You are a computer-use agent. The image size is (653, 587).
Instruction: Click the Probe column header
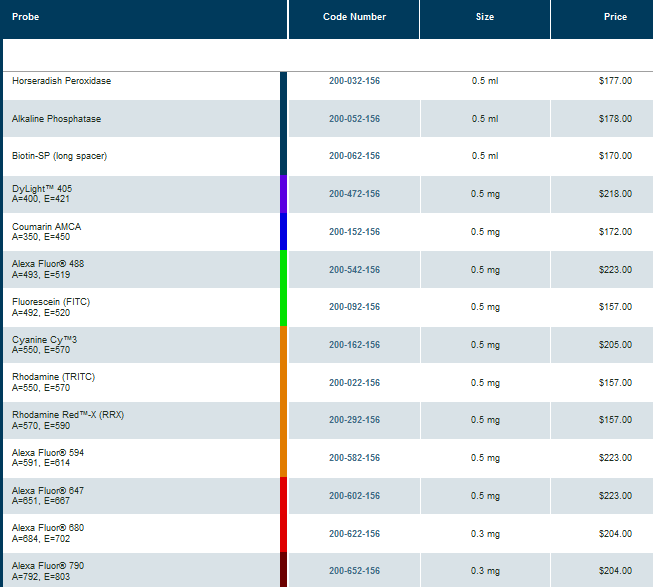[26, 17]
